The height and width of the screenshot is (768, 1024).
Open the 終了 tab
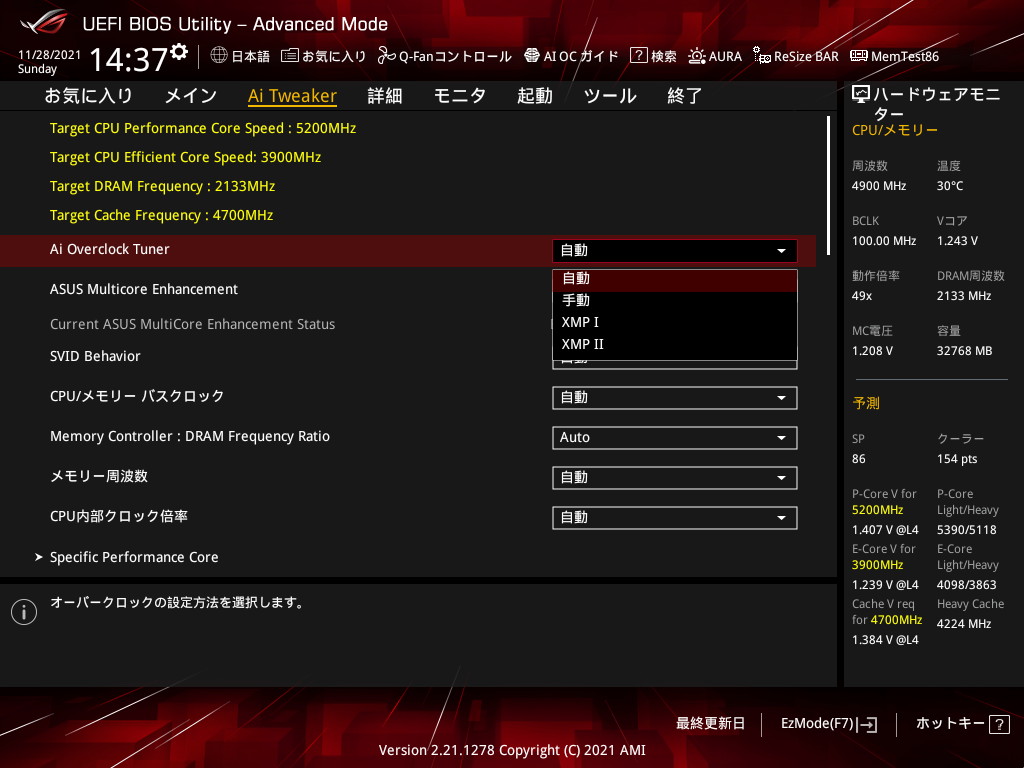[x=684, y=96]
